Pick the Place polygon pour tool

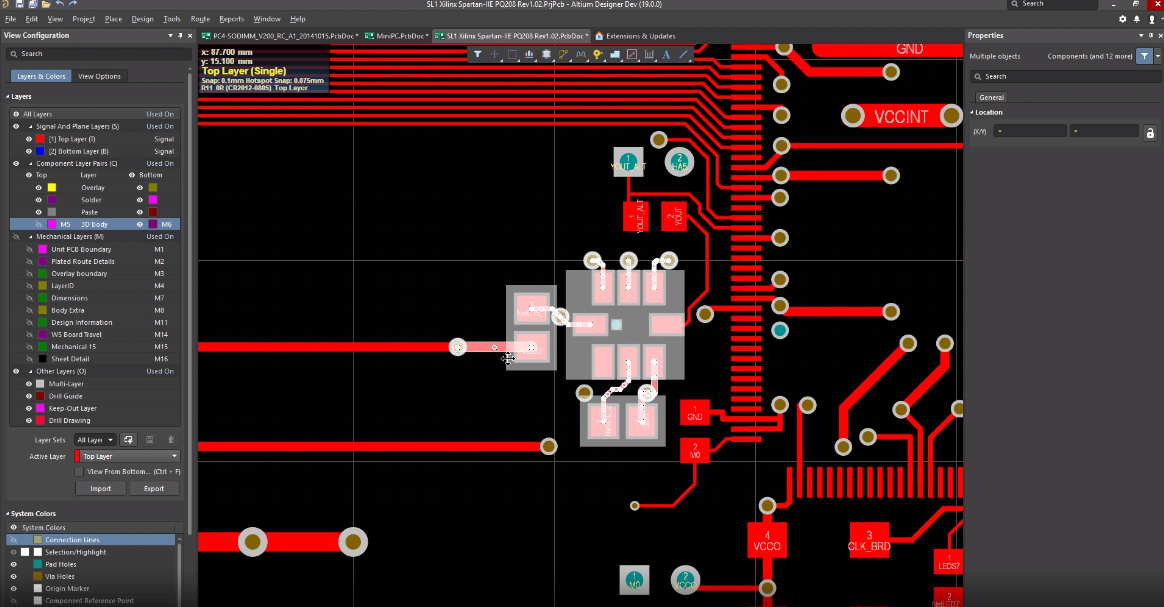(x=615, y=54)
